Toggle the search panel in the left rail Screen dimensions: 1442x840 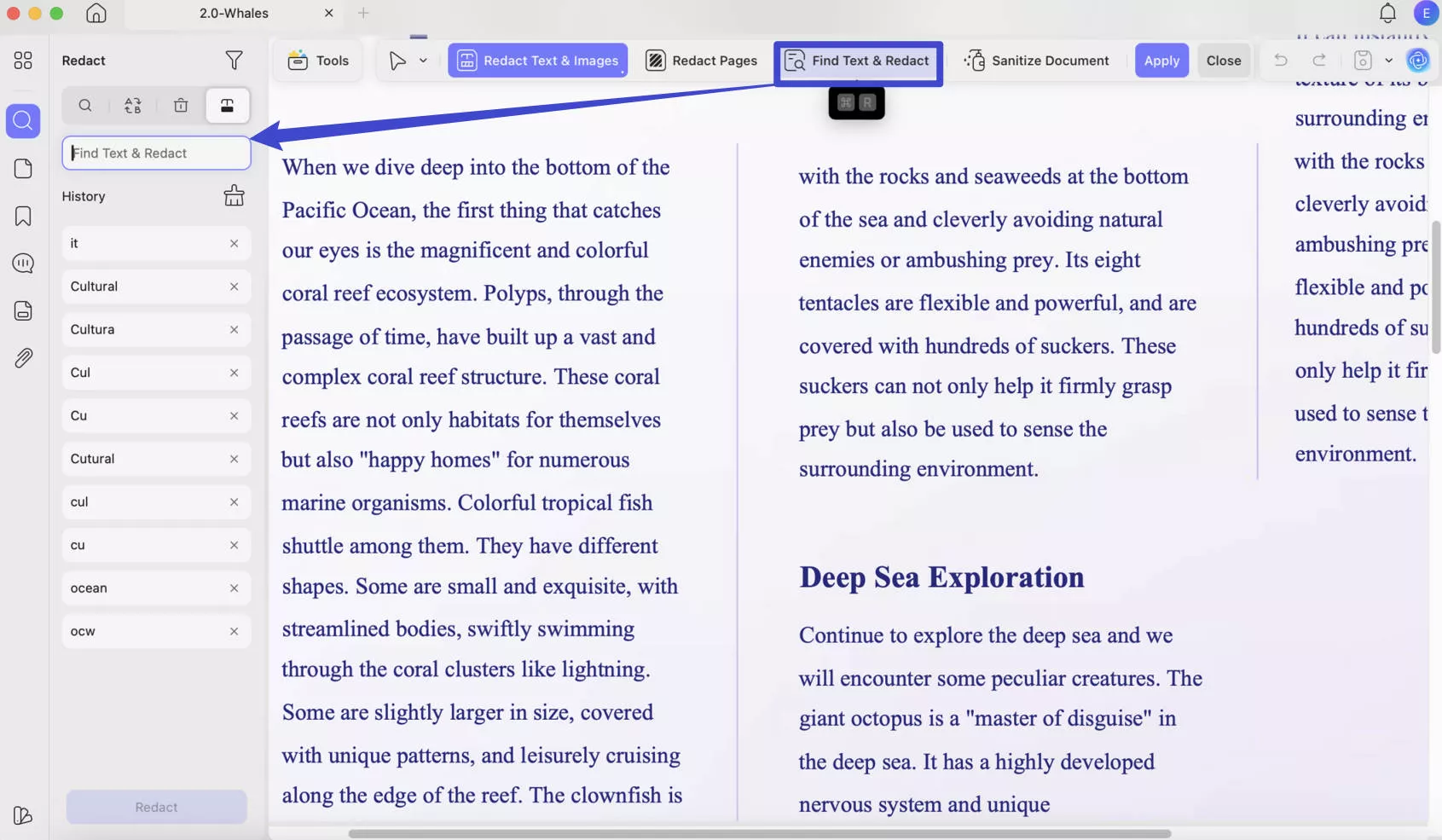[x=22, y=120]
